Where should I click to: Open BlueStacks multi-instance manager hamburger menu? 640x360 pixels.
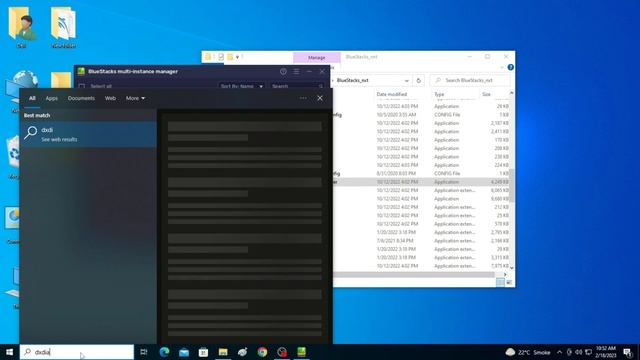coord(296,71)
